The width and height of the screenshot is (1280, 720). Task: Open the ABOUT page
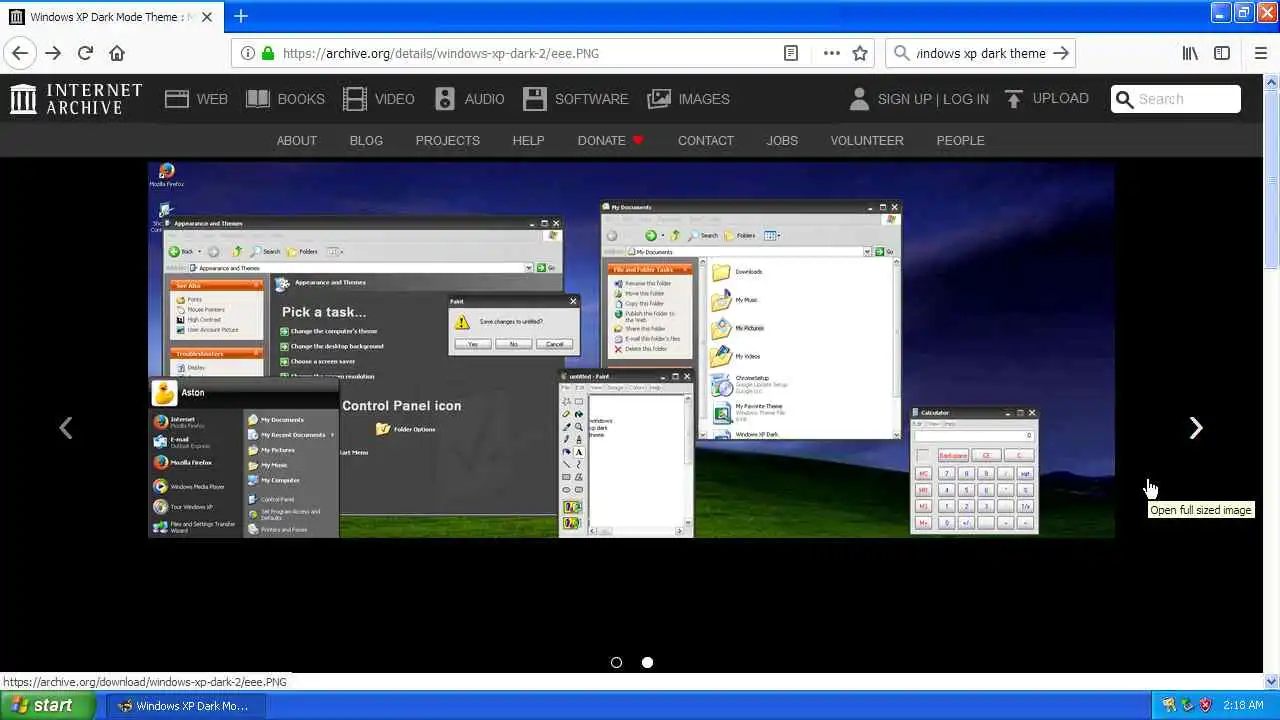(297, 140)
